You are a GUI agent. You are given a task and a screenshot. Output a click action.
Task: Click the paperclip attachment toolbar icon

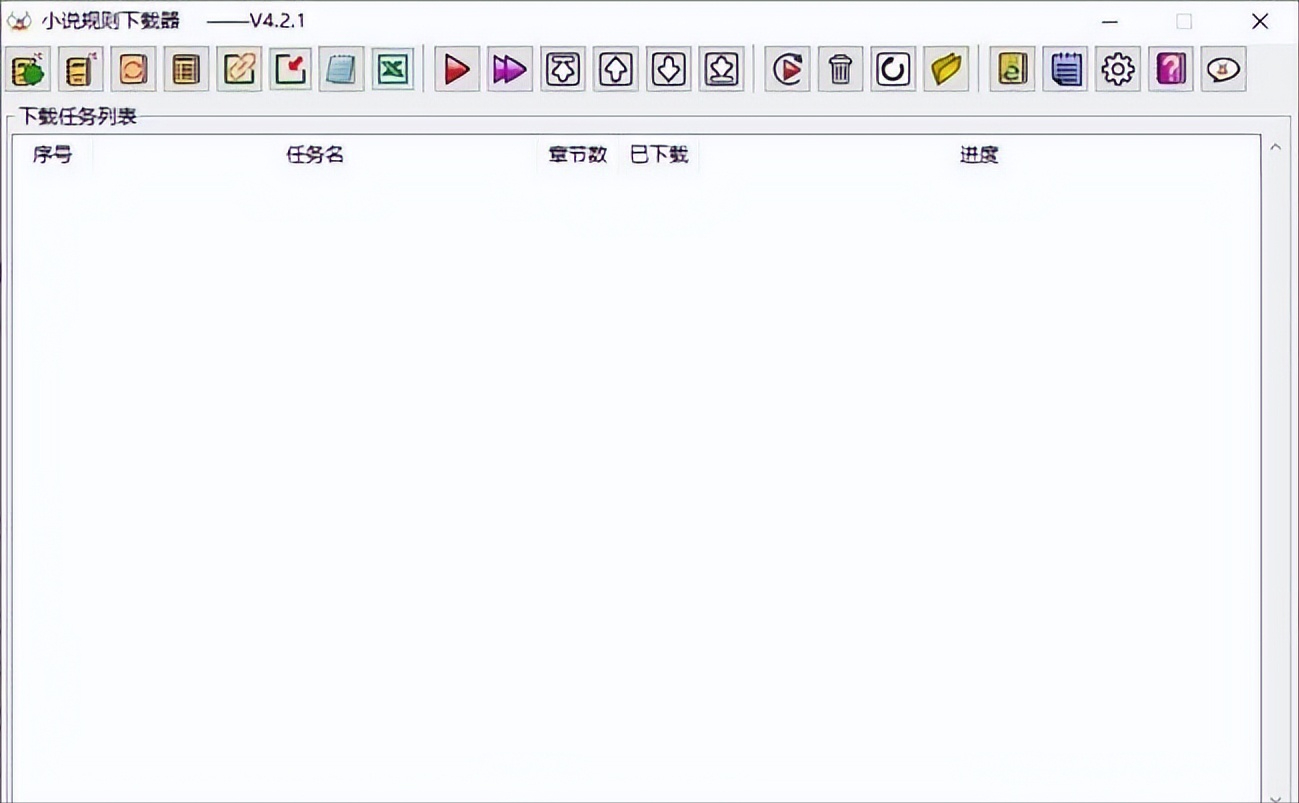click(238, 69)
